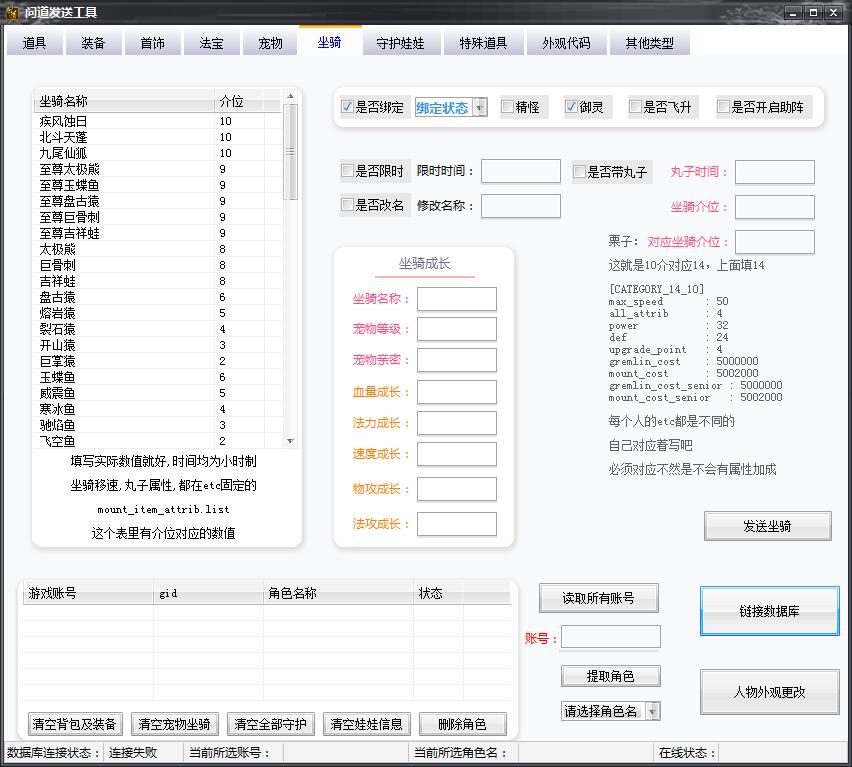Check the 是否开启助阵 option
Screen dimensions: 852x767
(723, 107)
